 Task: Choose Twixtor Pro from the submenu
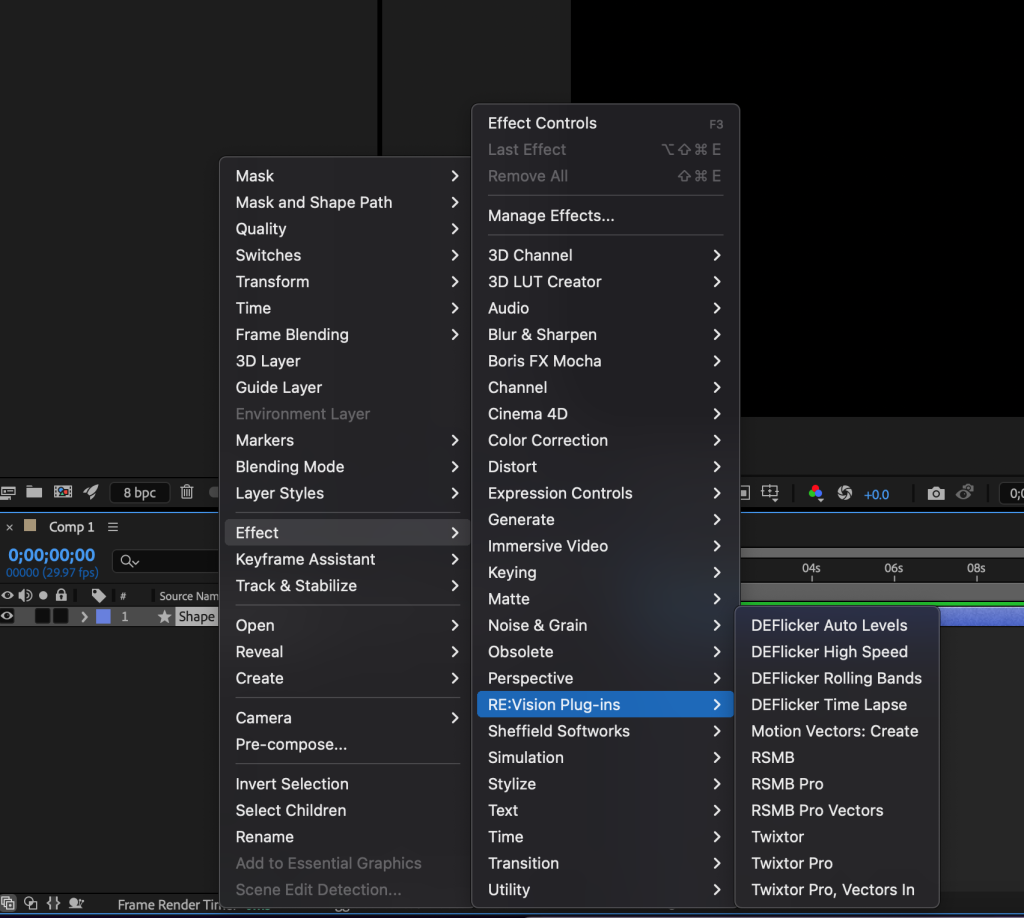[791, 863]
